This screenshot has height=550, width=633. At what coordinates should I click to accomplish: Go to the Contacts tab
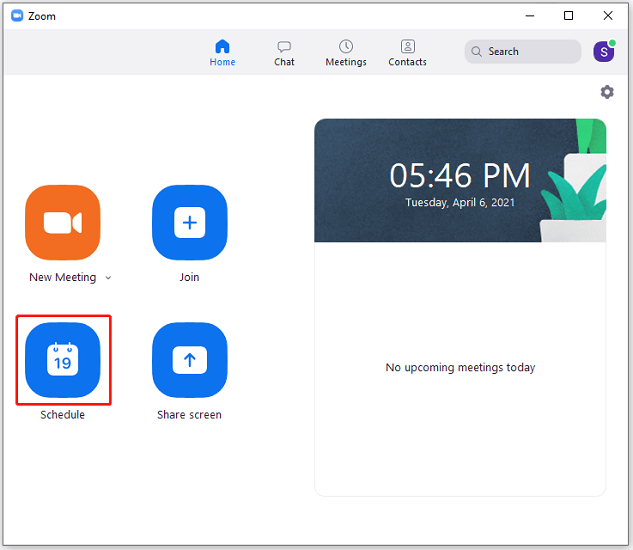tap(407, 53)
